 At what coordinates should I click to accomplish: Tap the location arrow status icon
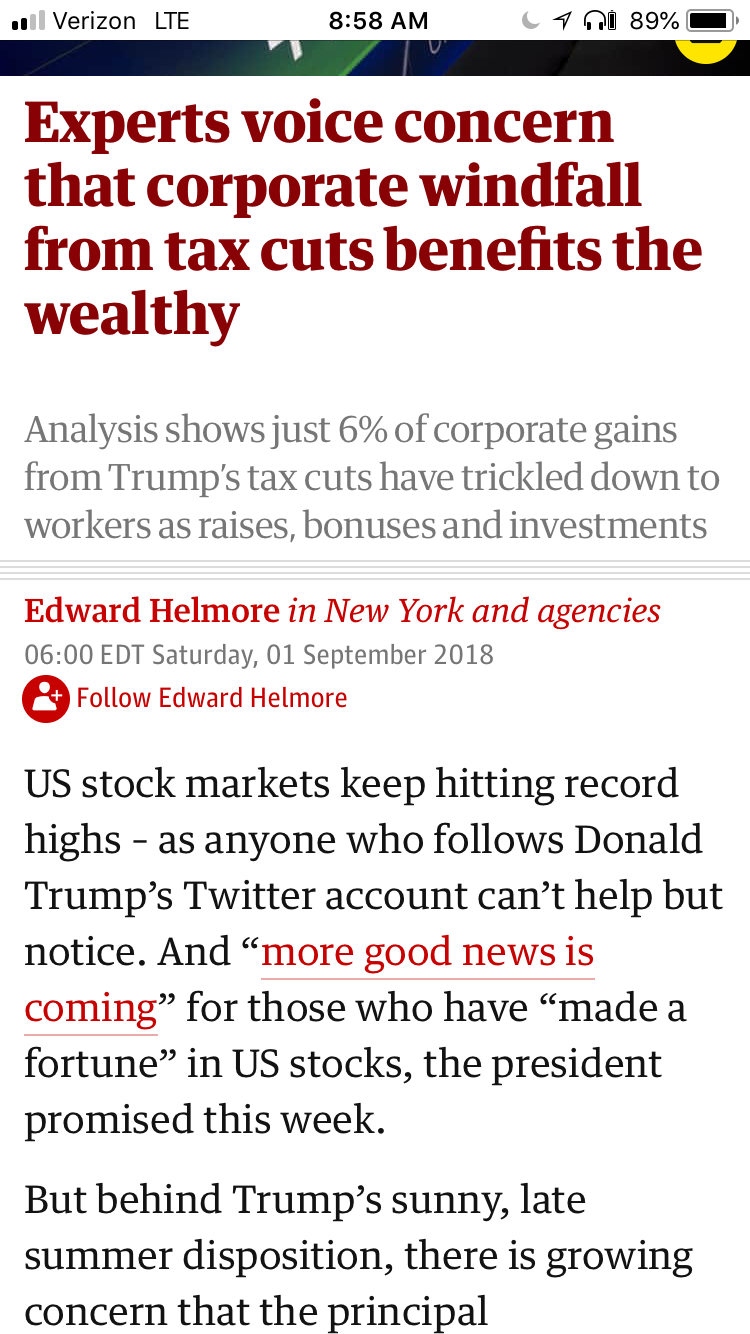tap(564, 20)
